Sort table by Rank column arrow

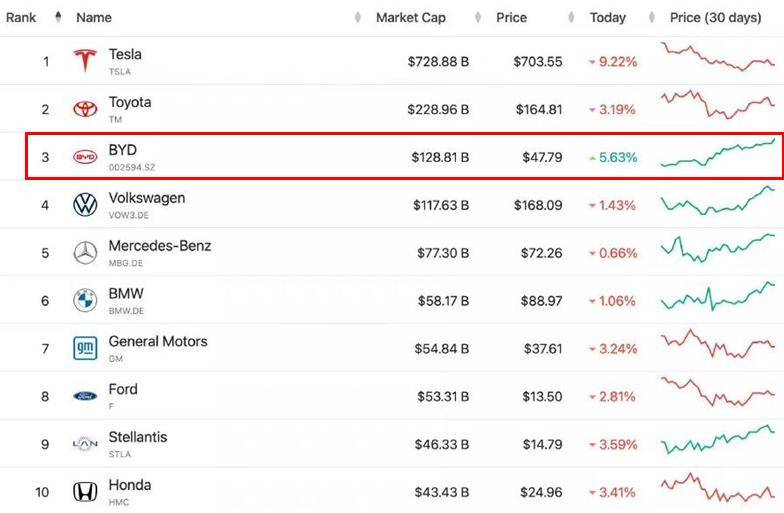point(57,17)
